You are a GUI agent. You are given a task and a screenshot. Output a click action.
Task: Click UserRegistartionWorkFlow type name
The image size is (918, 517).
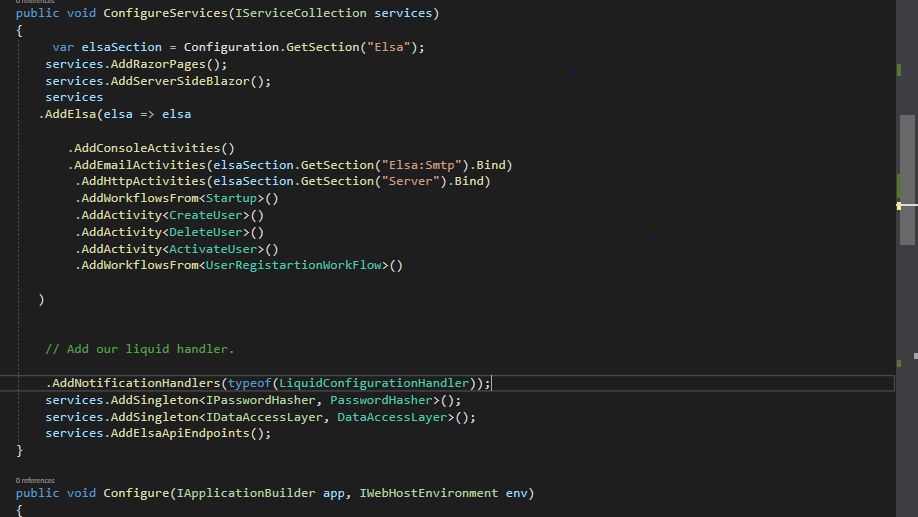click(294, 265)
